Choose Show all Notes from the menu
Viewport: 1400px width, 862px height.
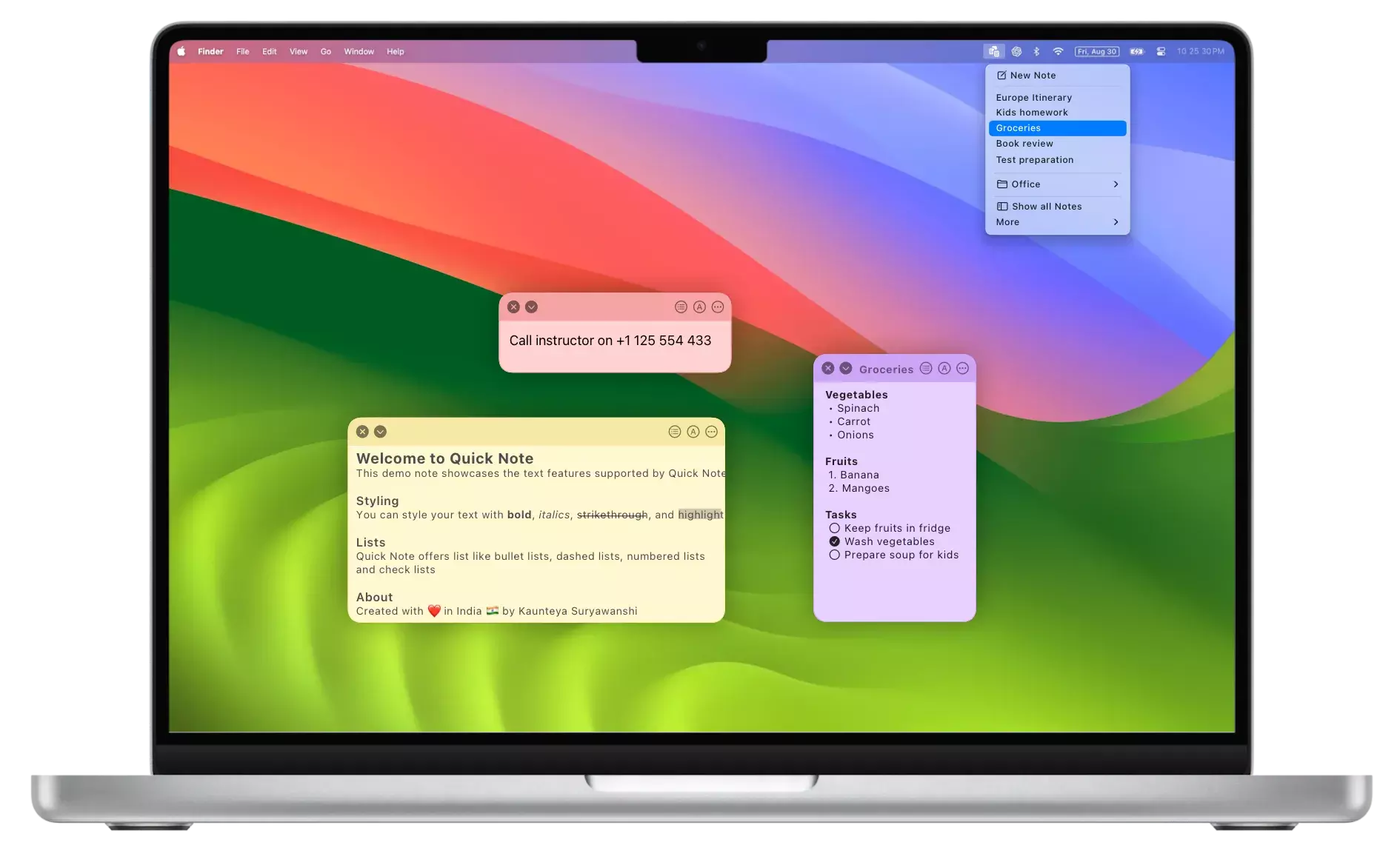tap(1057, 207)
